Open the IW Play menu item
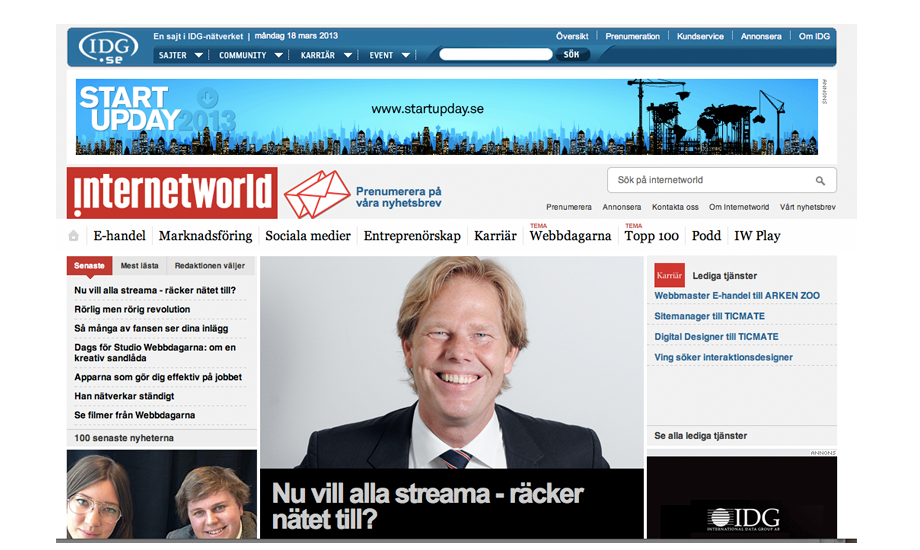This screenshot has width=920, height=550. [757, 236]
